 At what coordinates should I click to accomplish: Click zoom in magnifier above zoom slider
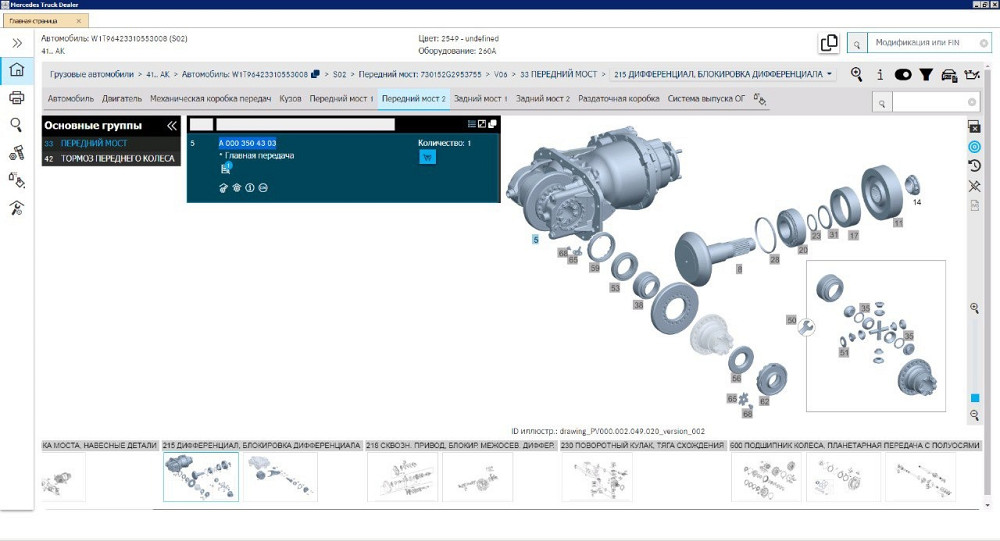click(974, 308)
